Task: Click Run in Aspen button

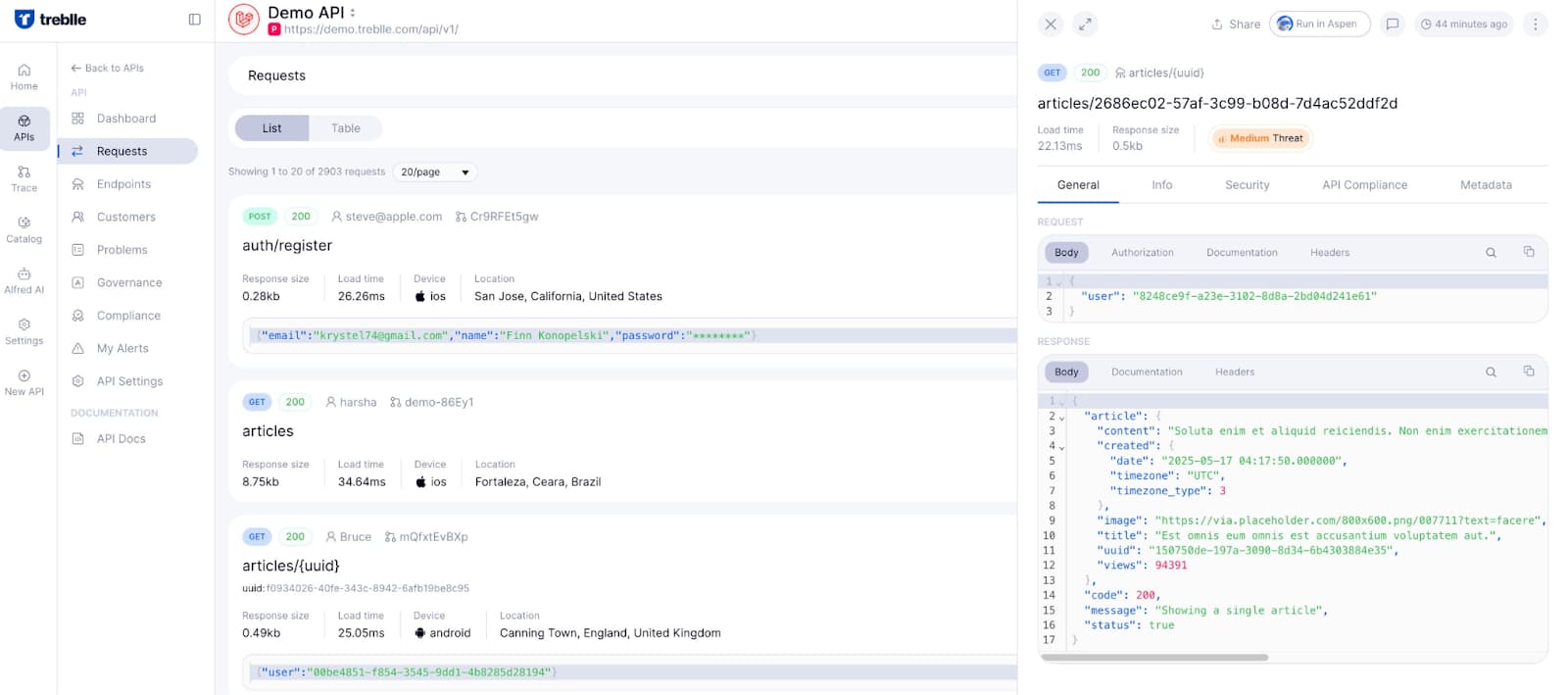Action: (1319, 25)
